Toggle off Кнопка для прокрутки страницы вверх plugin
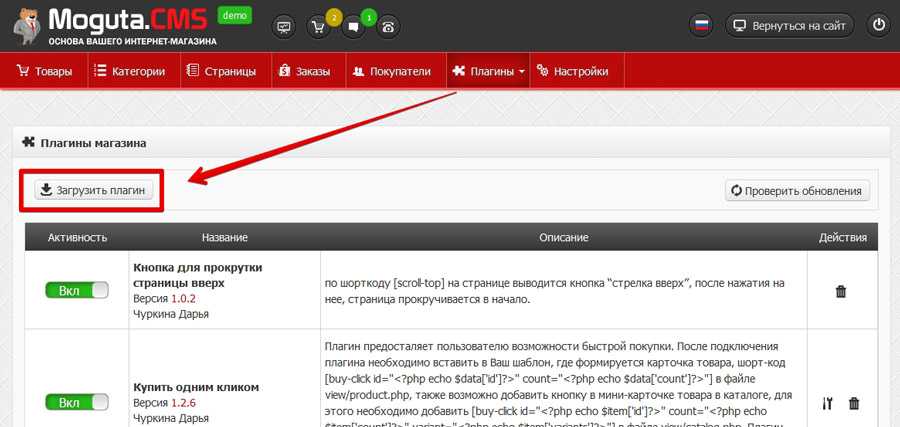The width and height of the screenshot is (900, 427). click(76, 290)
